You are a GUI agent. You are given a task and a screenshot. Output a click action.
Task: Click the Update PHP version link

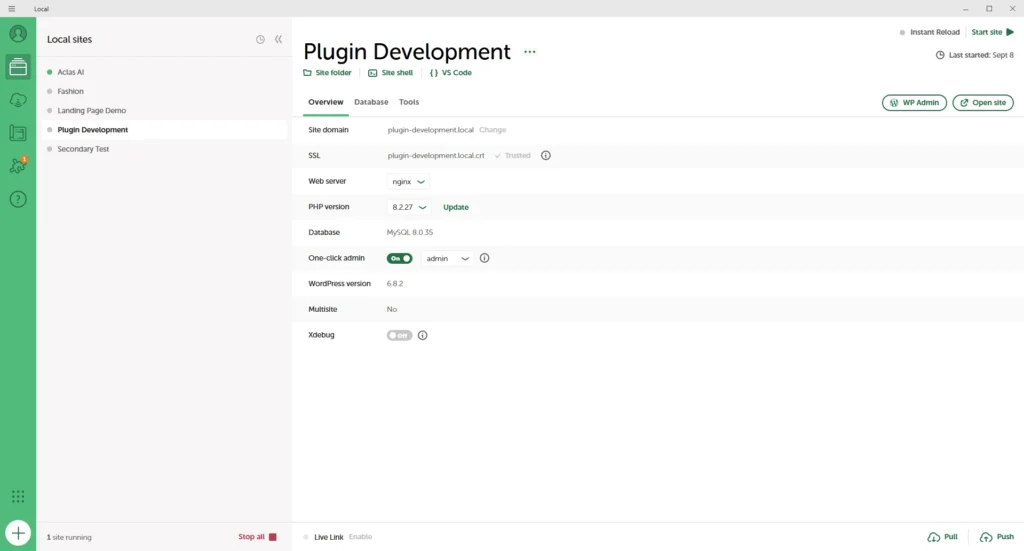click(456, 207)
